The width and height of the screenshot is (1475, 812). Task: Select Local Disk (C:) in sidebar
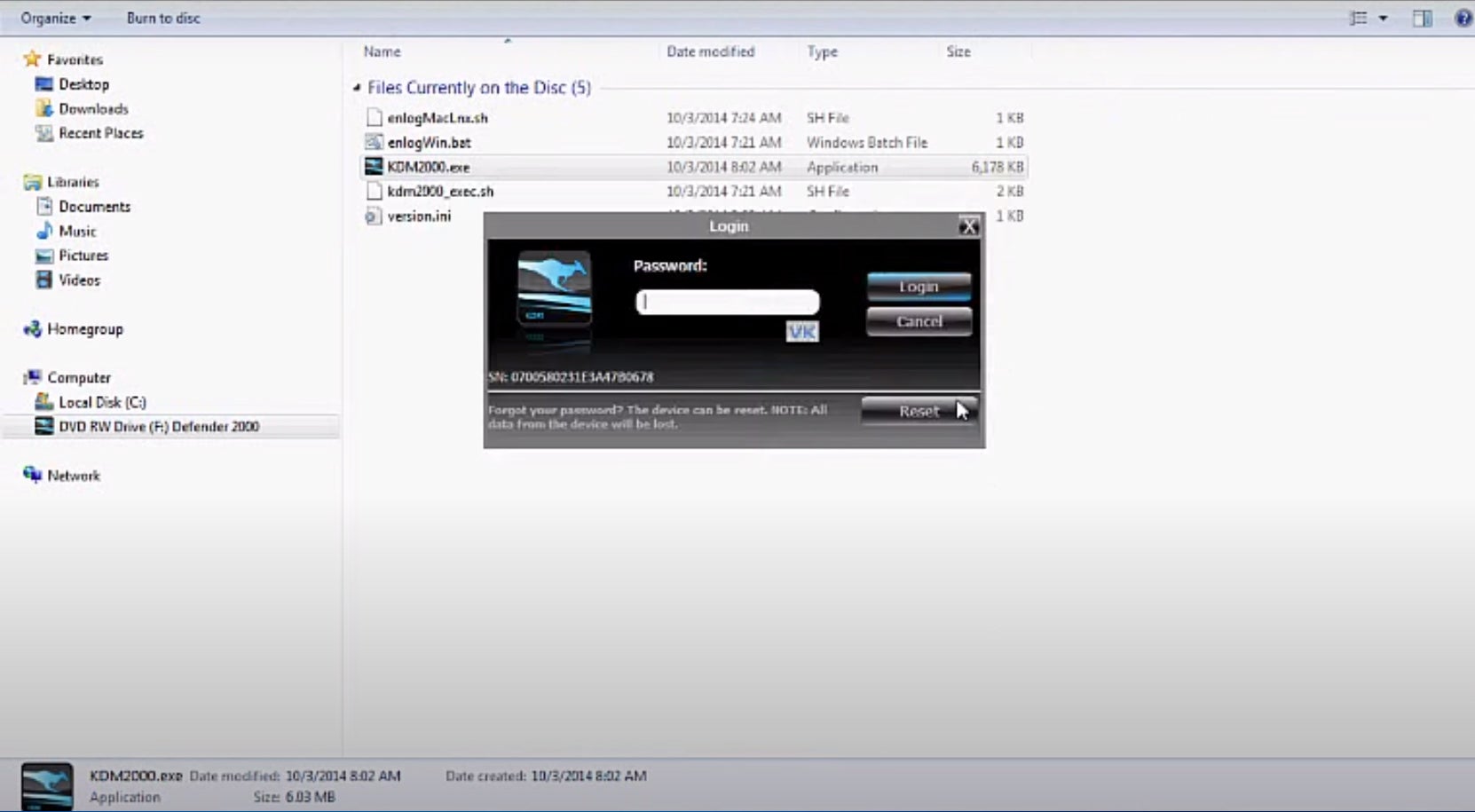coord(101,402)
